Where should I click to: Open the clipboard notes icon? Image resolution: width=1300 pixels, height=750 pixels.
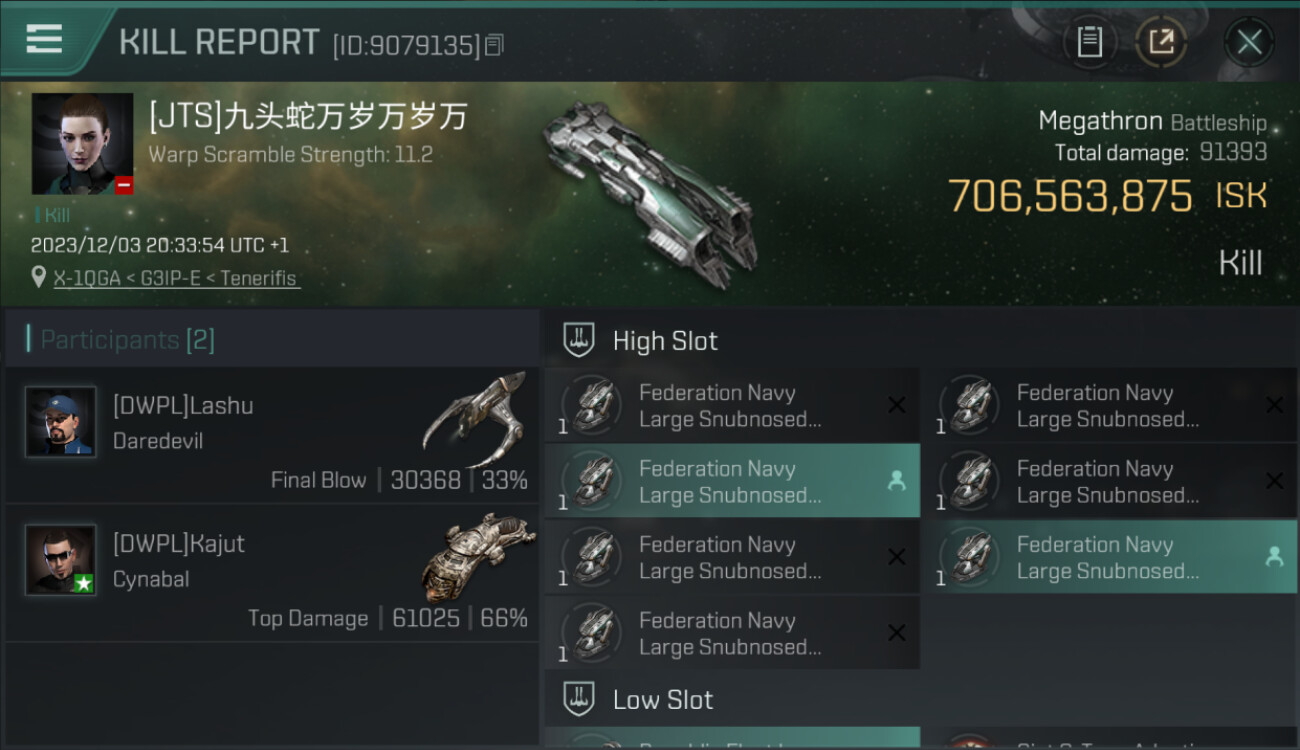[x=1089, y=42]
